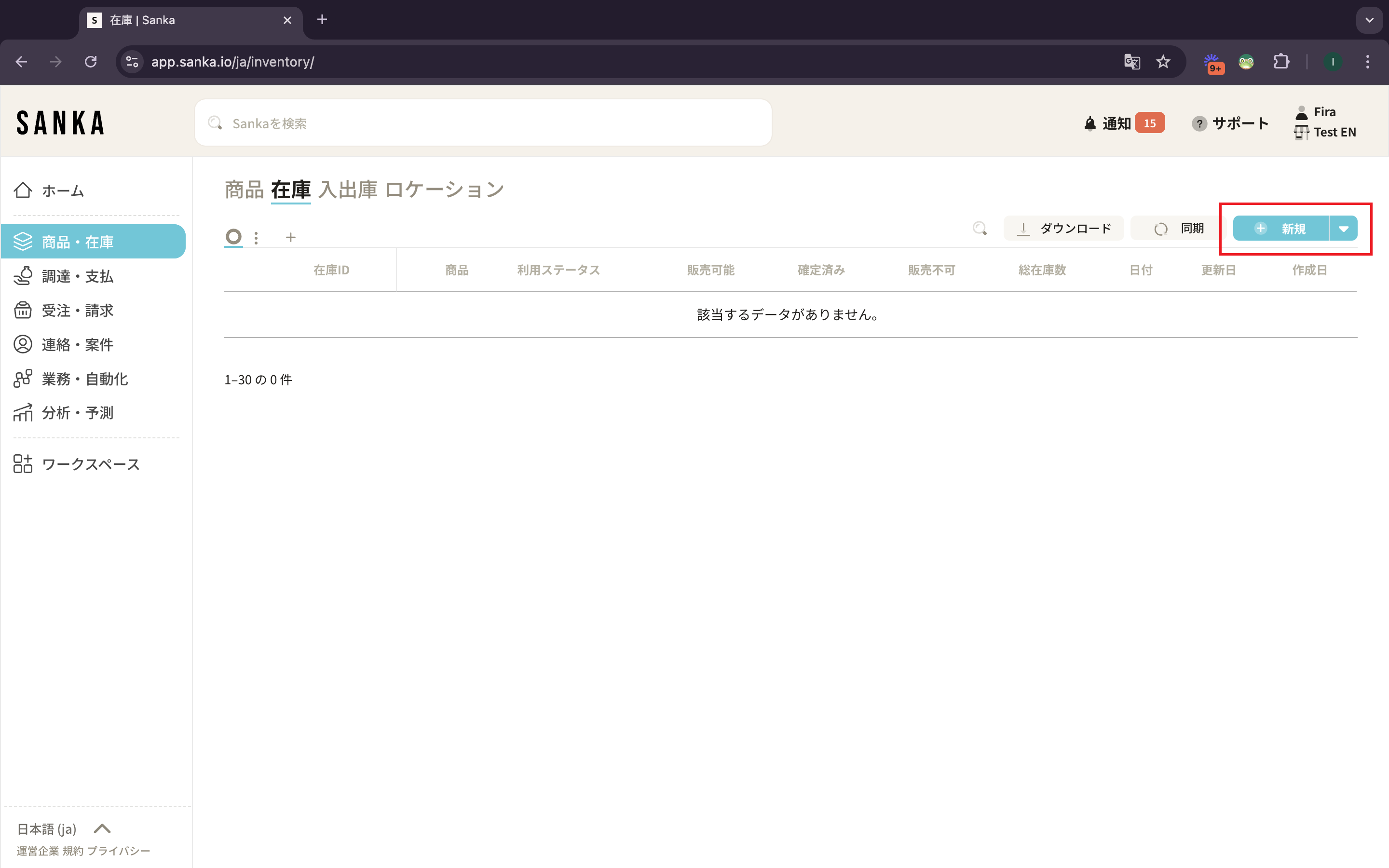Add a new view with plus icon
This screenshot has width=1389, height=868.
click(x=290, y=237)
